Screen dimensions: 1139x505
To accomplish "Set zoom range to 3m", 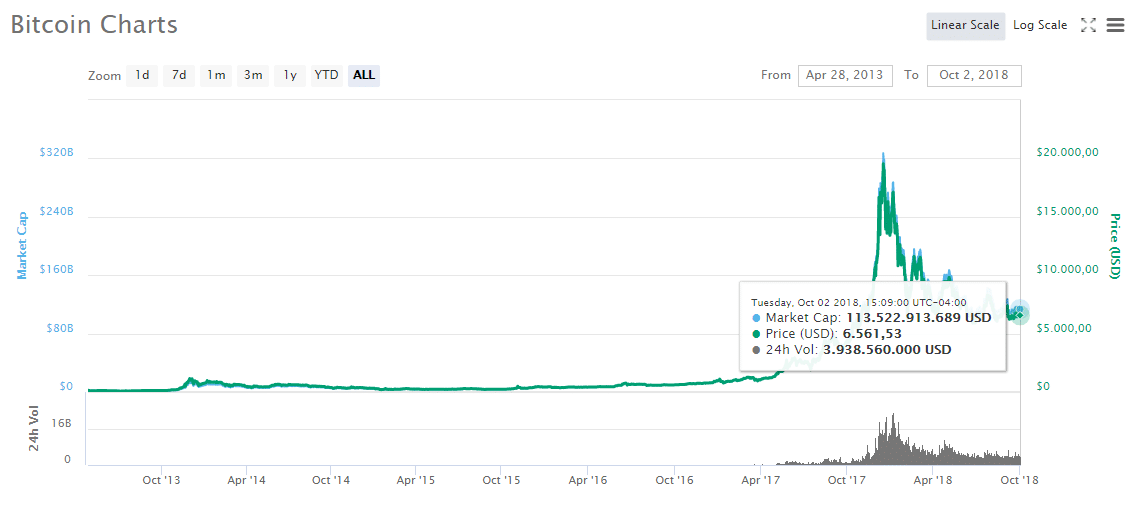I will [x=253, y=76].
